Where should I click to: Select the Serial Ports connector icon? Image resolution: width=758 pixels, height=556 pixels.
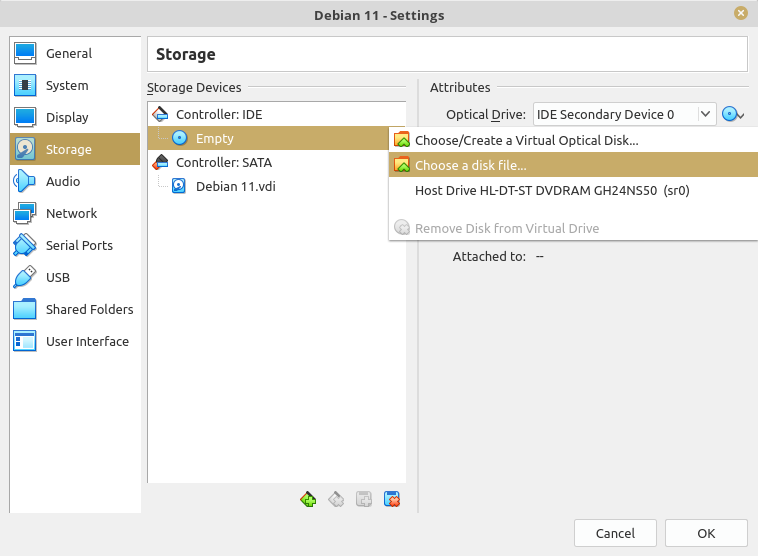[x=25, y=245]
